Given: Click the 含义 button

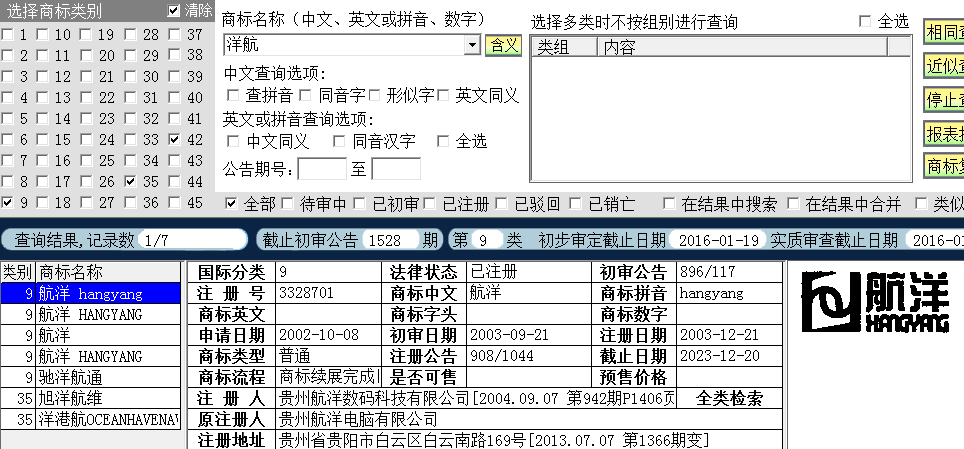Looking at the screenshot, I should 504,45.
